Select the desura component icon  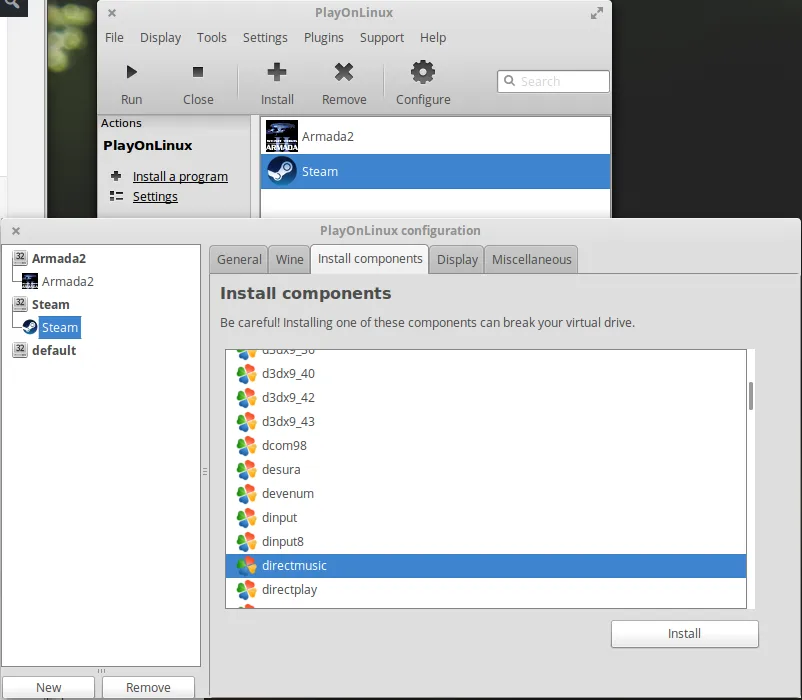pos(246,469)
